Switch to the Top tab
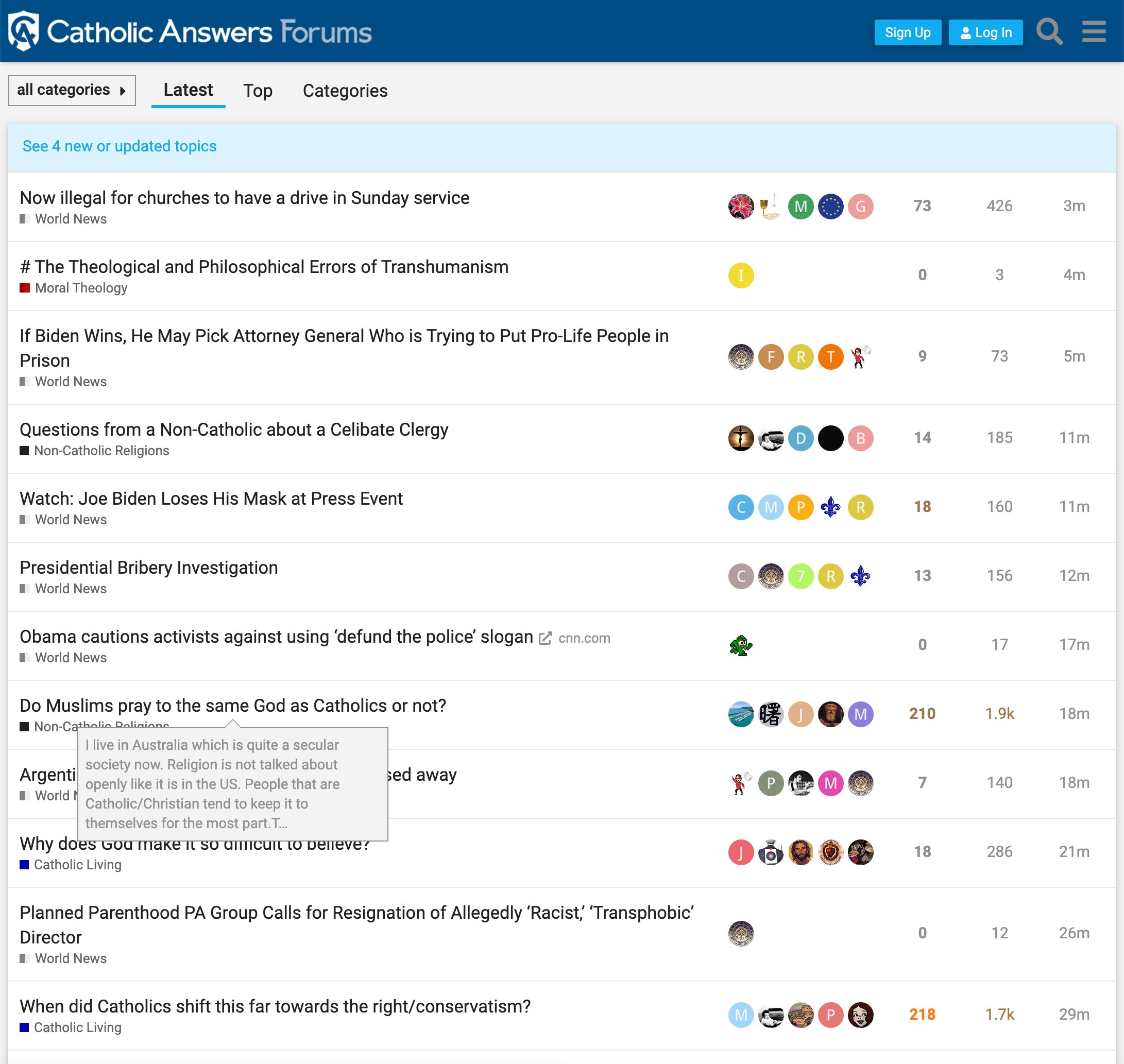1124x1064 pixels. [x=258, y=91]
